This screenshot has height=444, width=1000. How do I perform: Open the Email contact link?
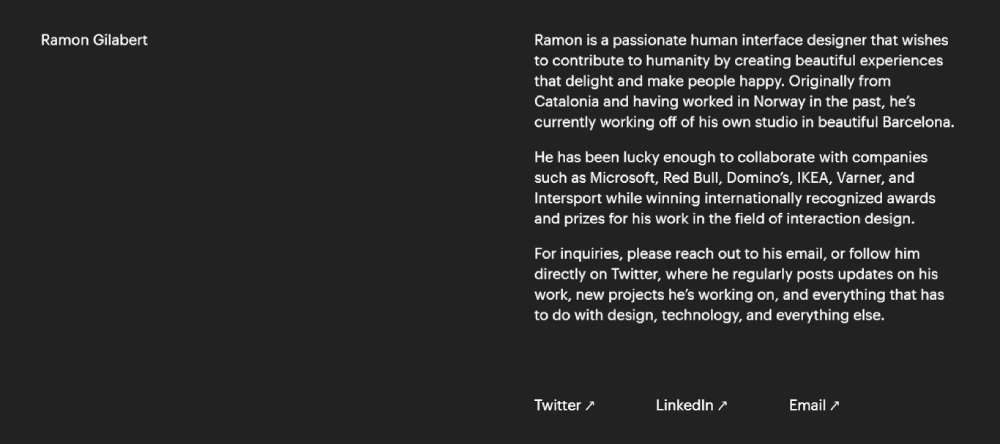pos(814,405)
